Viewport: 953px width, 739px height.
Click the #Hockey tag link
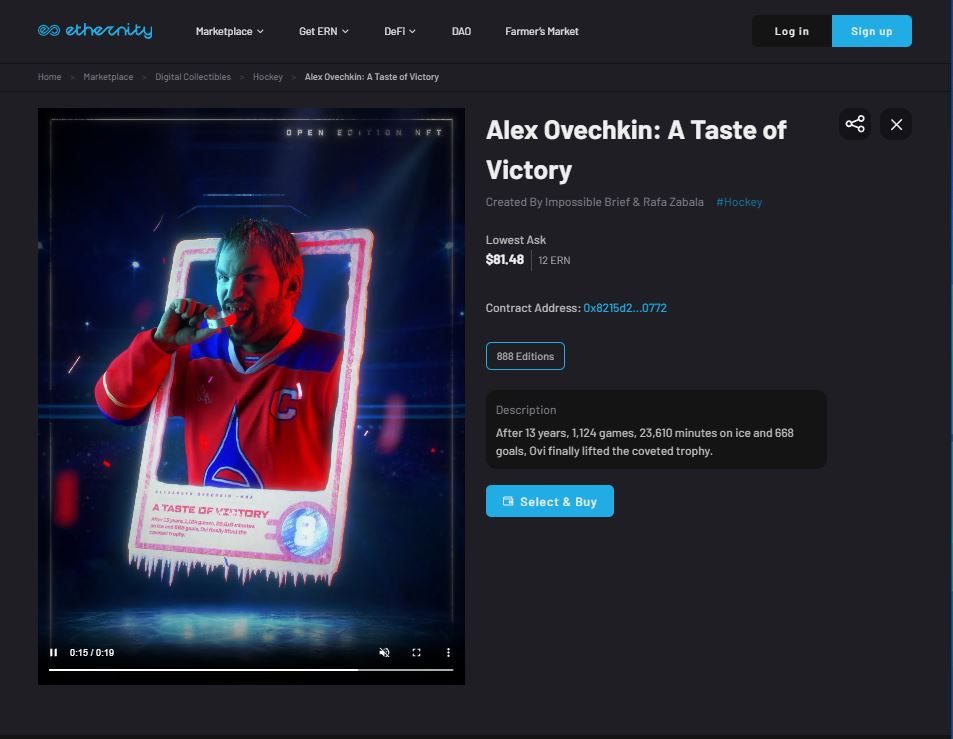click(x=738, y=202)
